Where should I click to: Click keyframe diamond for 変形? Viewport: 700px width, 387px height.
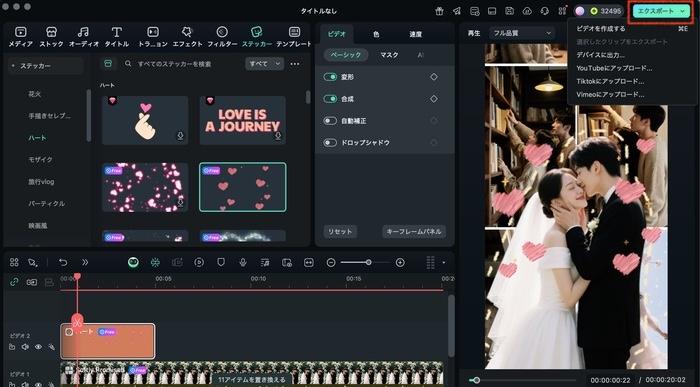tap(434, 77)
